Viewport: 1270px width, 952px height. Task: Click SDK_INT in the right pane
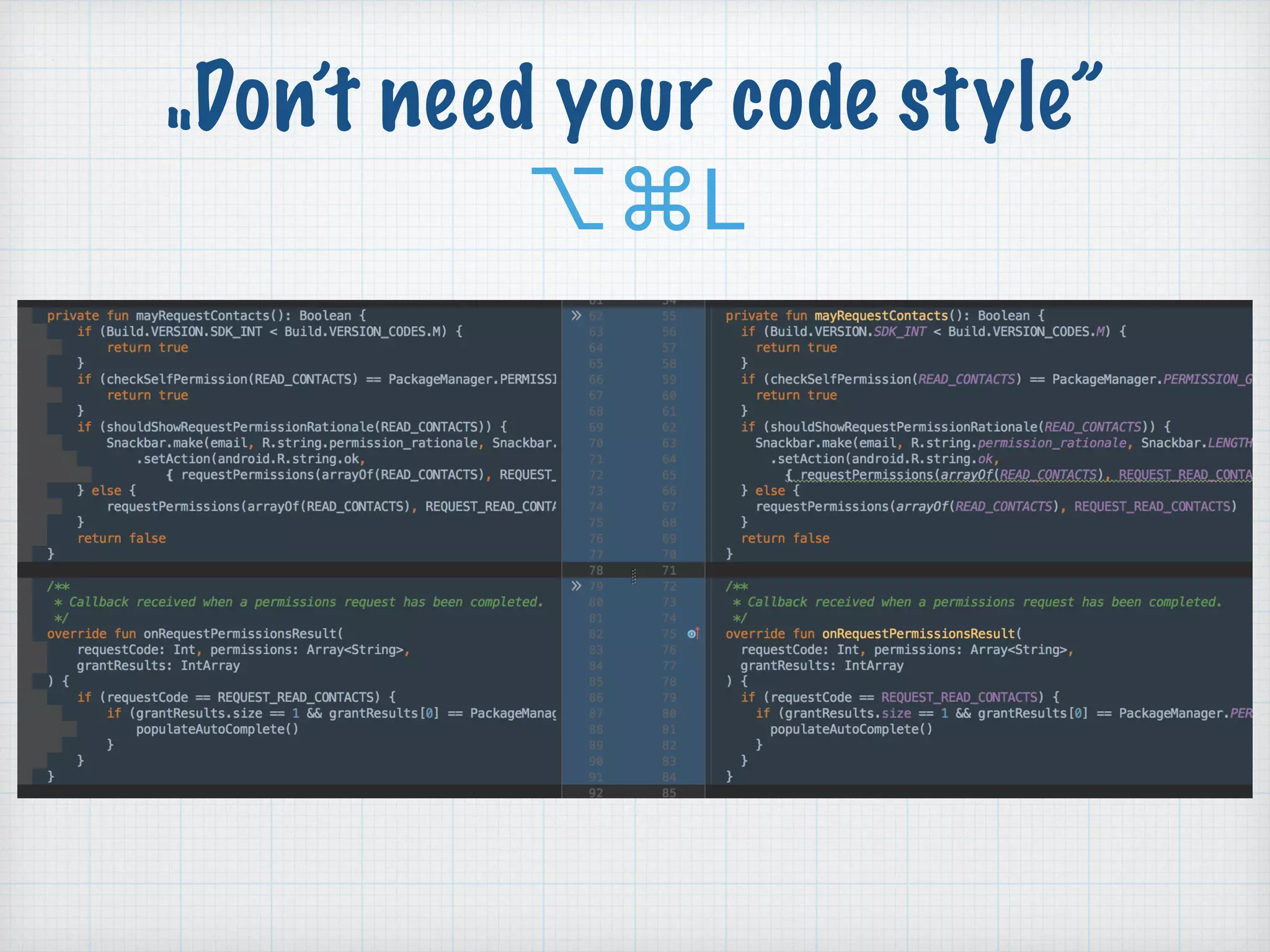coord(899,332)
